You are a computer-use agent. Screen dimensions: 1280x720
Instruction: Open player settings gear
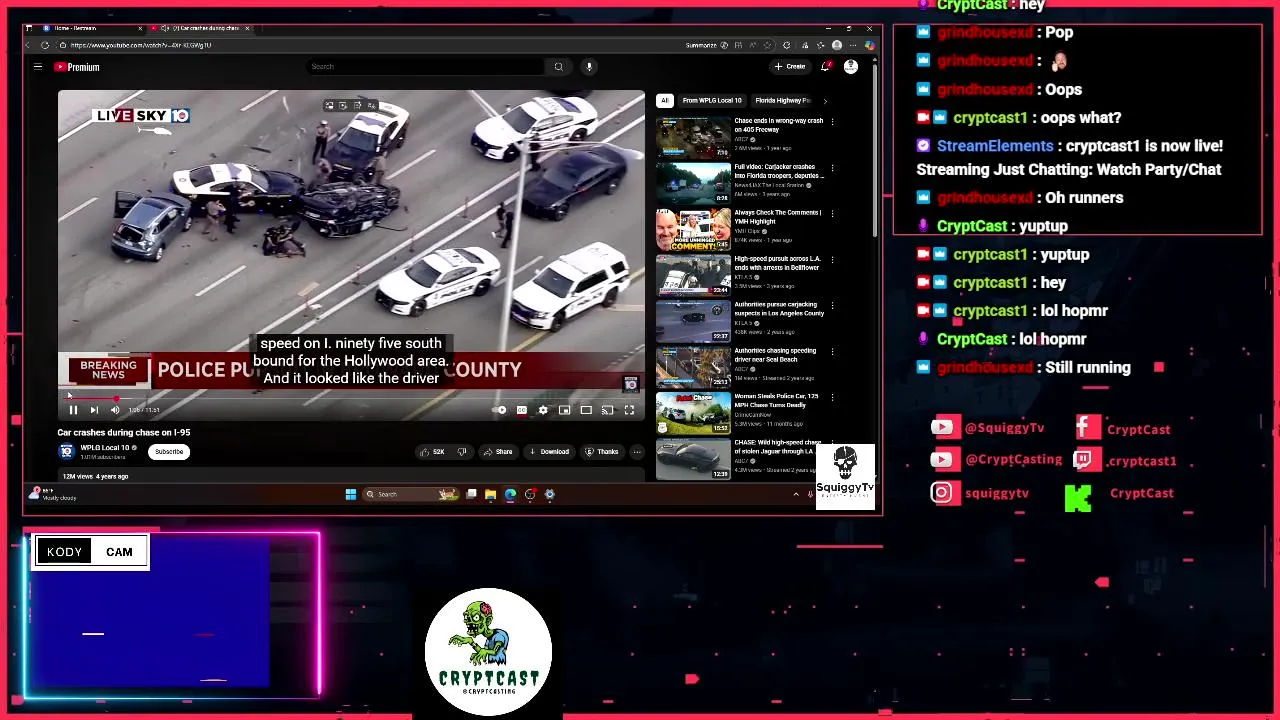point(543,410)
